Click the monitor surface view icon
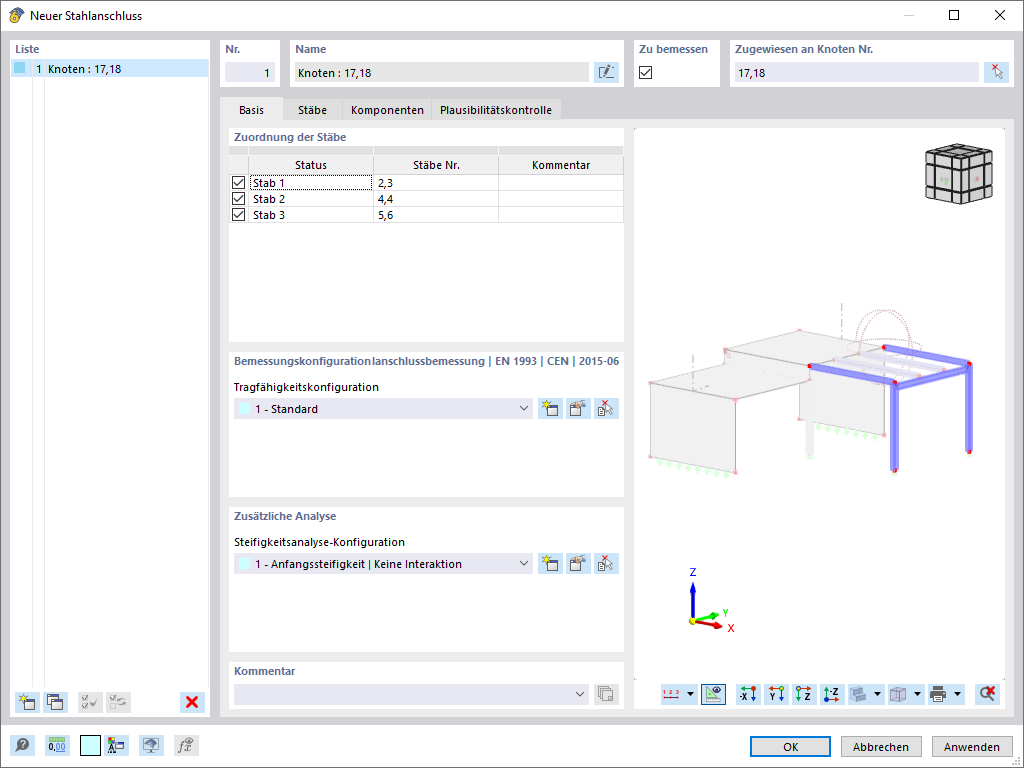Screen dimensions: 1024x768 tap(152, 745)
